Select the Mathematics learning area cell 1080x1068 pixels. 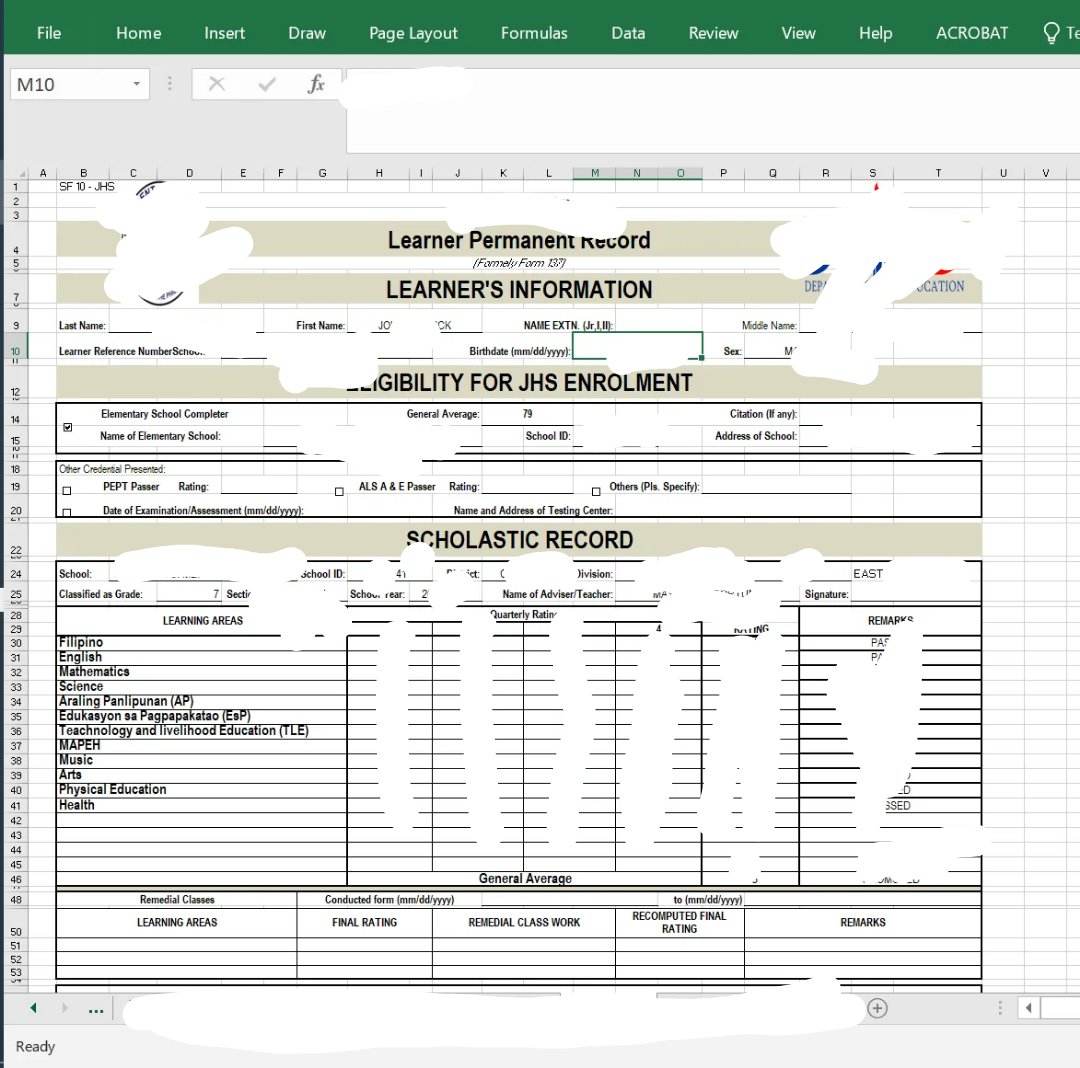coord(201,671)
